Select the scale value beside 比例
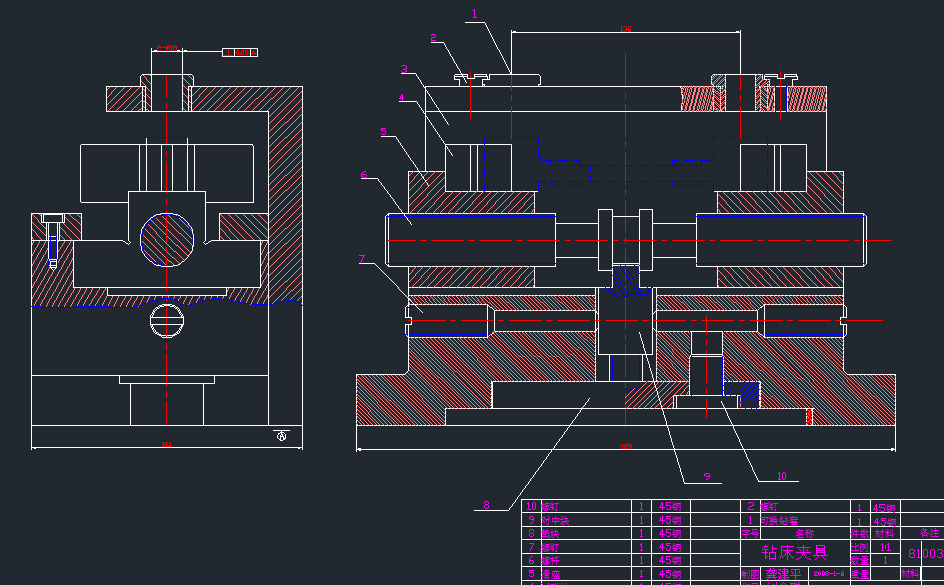 click(885, 547)
